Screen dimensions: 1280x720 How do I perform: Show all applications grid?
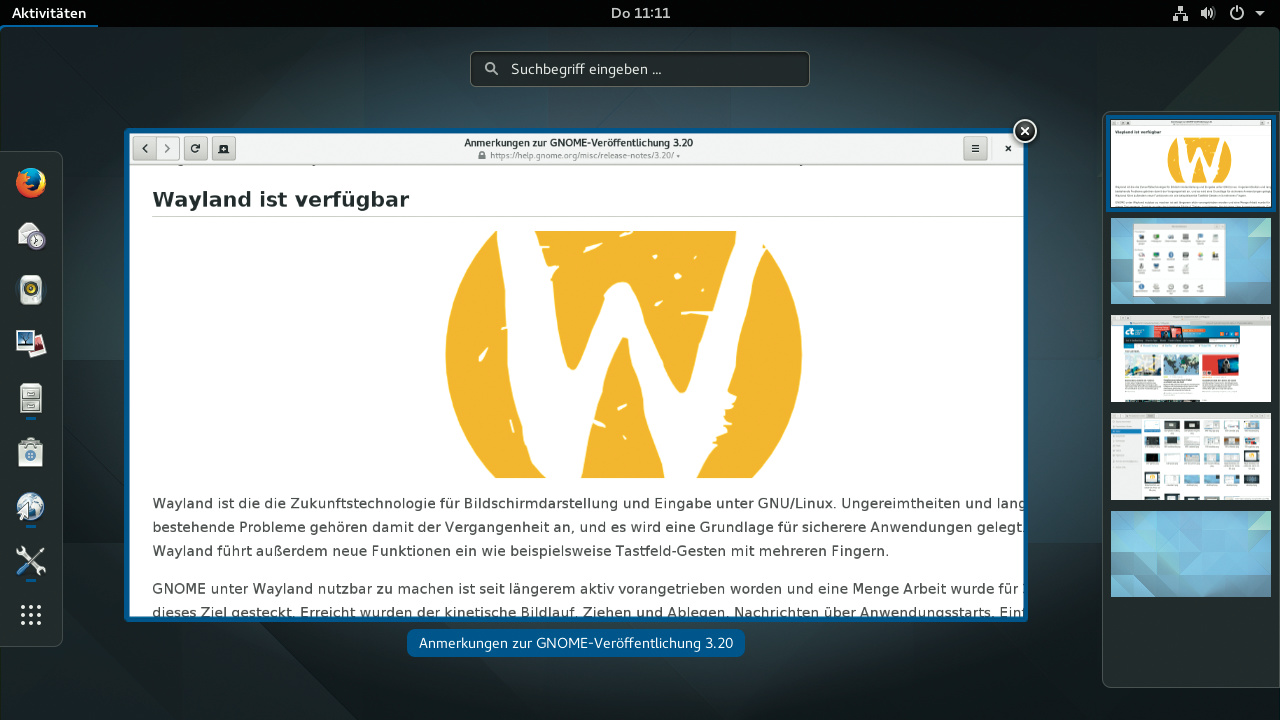pyautogui.click(x=31, y=615)
